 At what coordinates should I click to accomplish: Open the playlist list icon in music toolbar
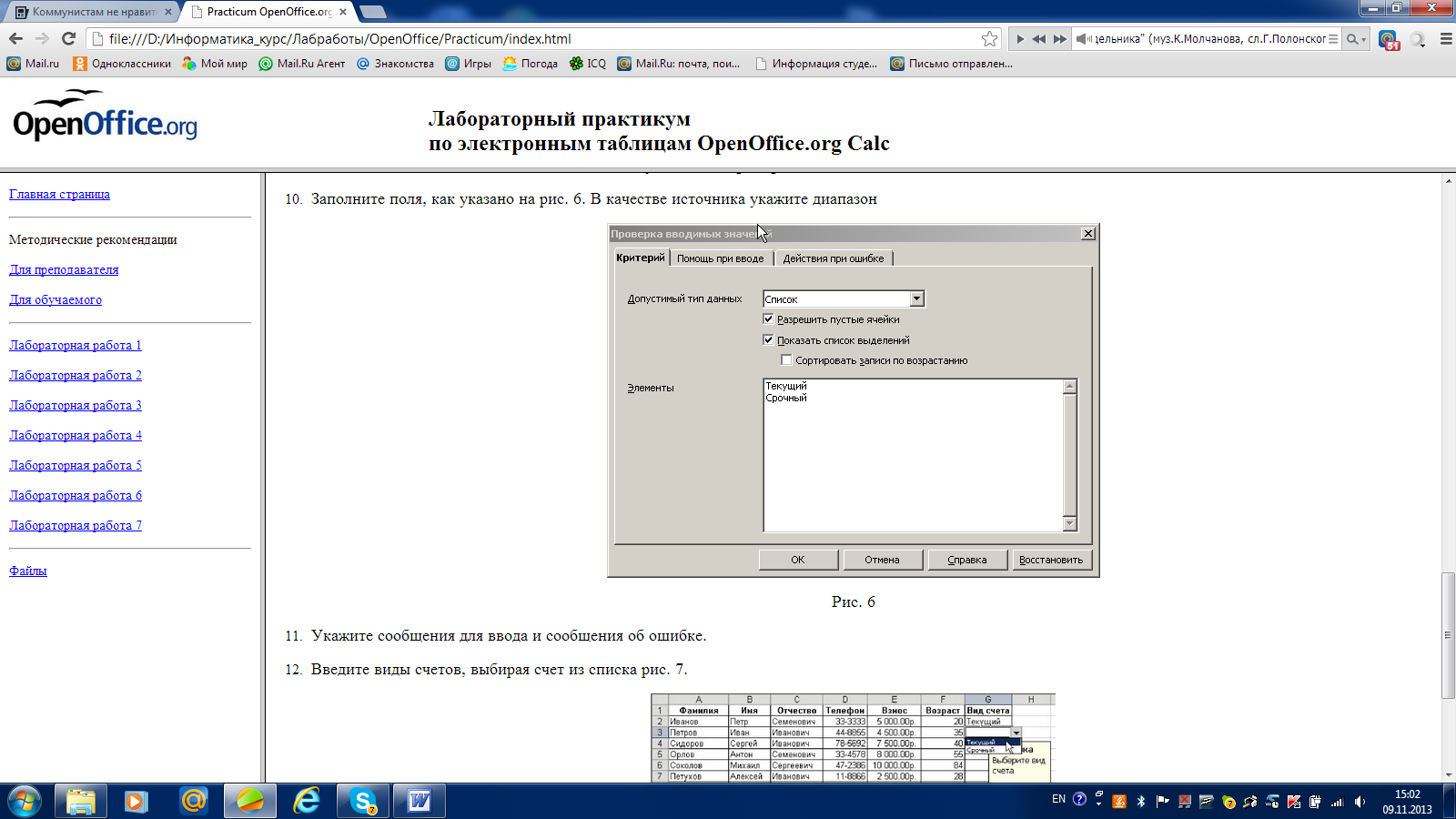1333,39
